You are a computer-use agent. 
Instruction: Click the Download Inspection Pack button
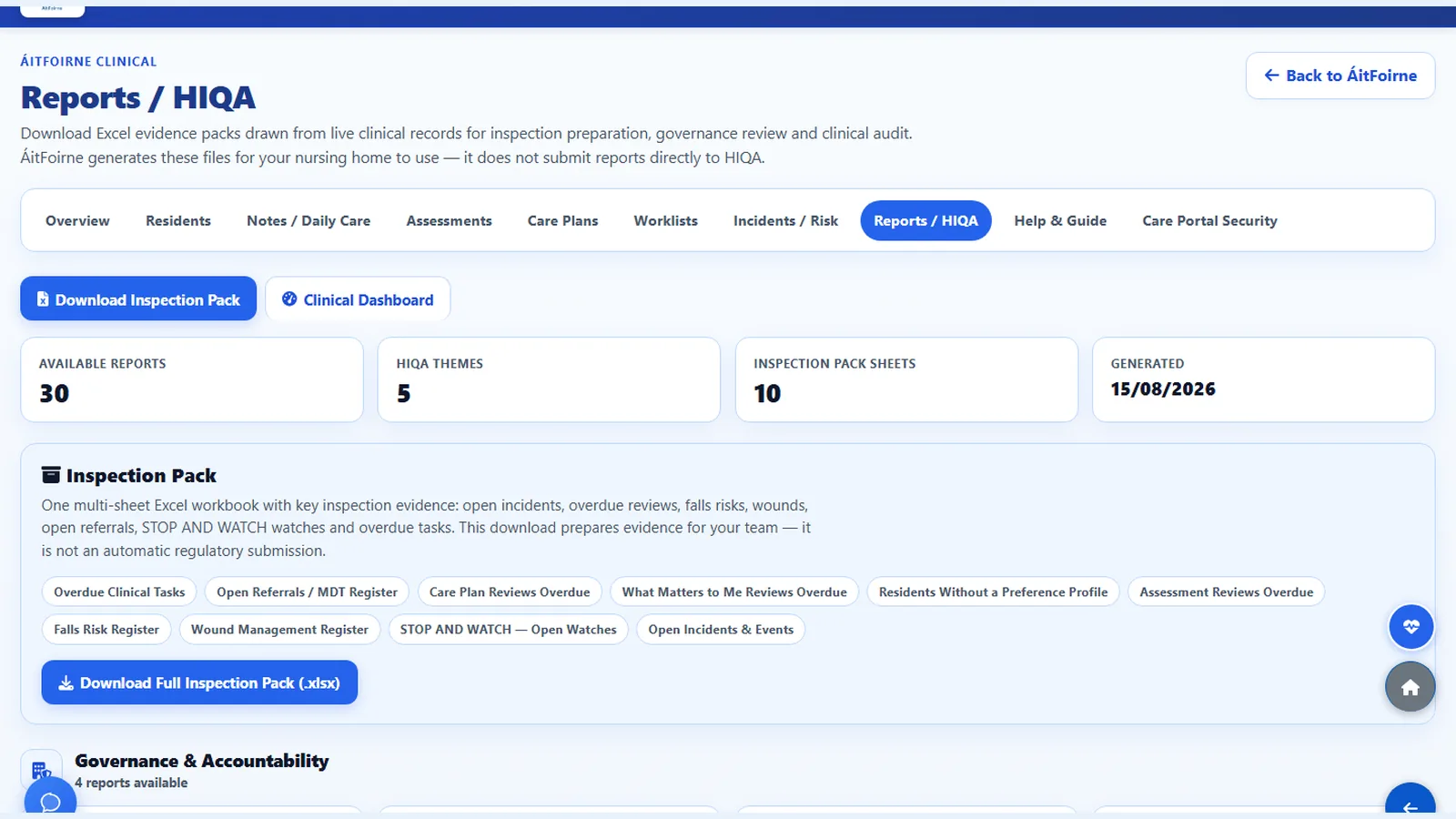click(x=138, y=299)
